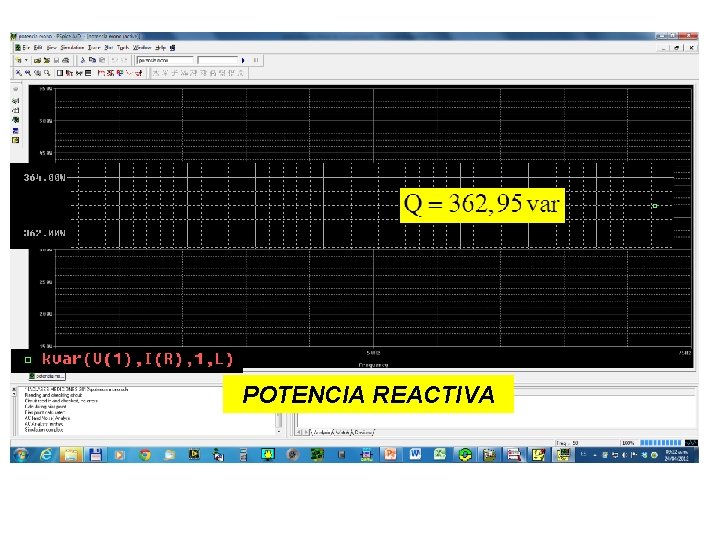Click the Paste toolbar icon
This screenshot has width=720, height=540.
(101, 60)
